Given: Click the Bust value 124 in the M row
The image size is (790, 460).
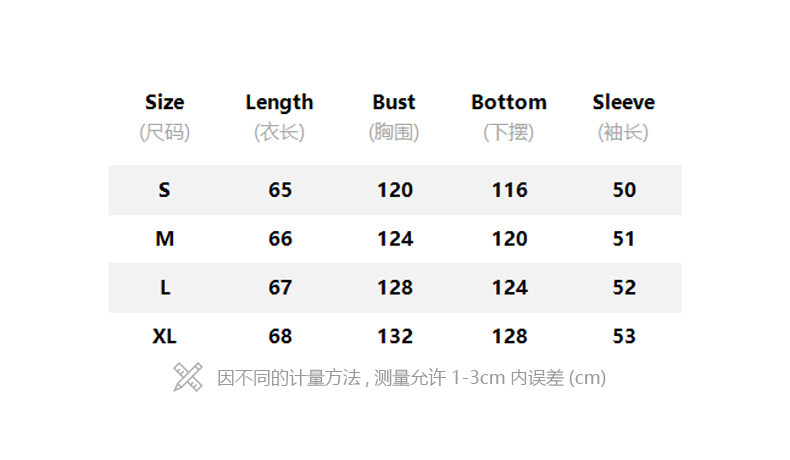Looking at the screenshot, I should pyautogui.click(x=395, y=239).
